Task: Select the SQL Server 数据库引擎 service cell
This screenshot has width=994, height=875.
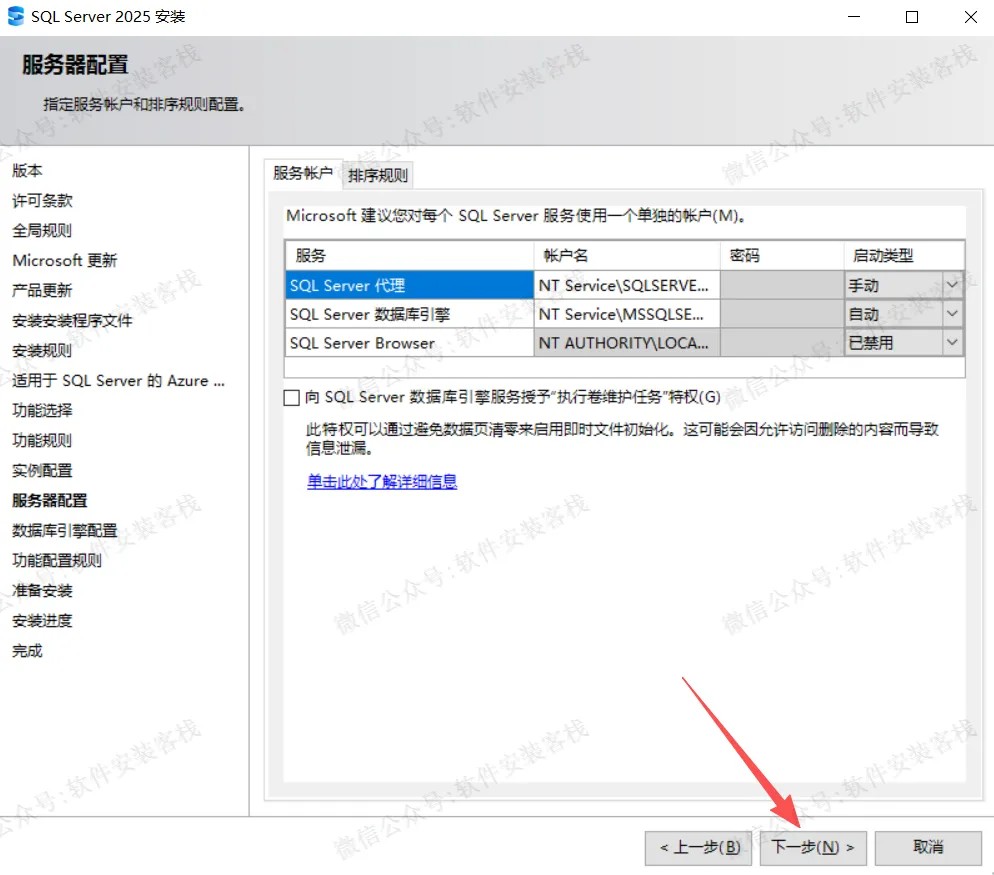Action: [410, 314]
